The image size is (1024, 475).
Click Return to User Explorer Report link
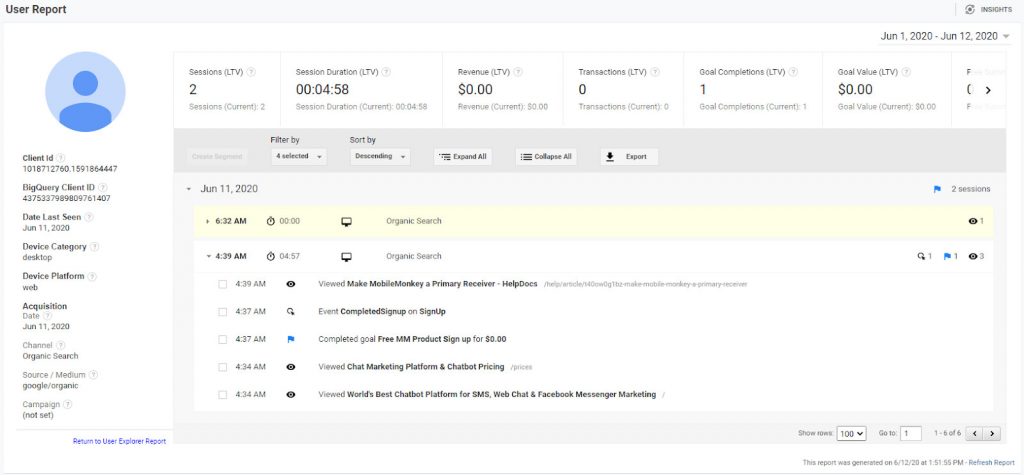tap(120, 442)
